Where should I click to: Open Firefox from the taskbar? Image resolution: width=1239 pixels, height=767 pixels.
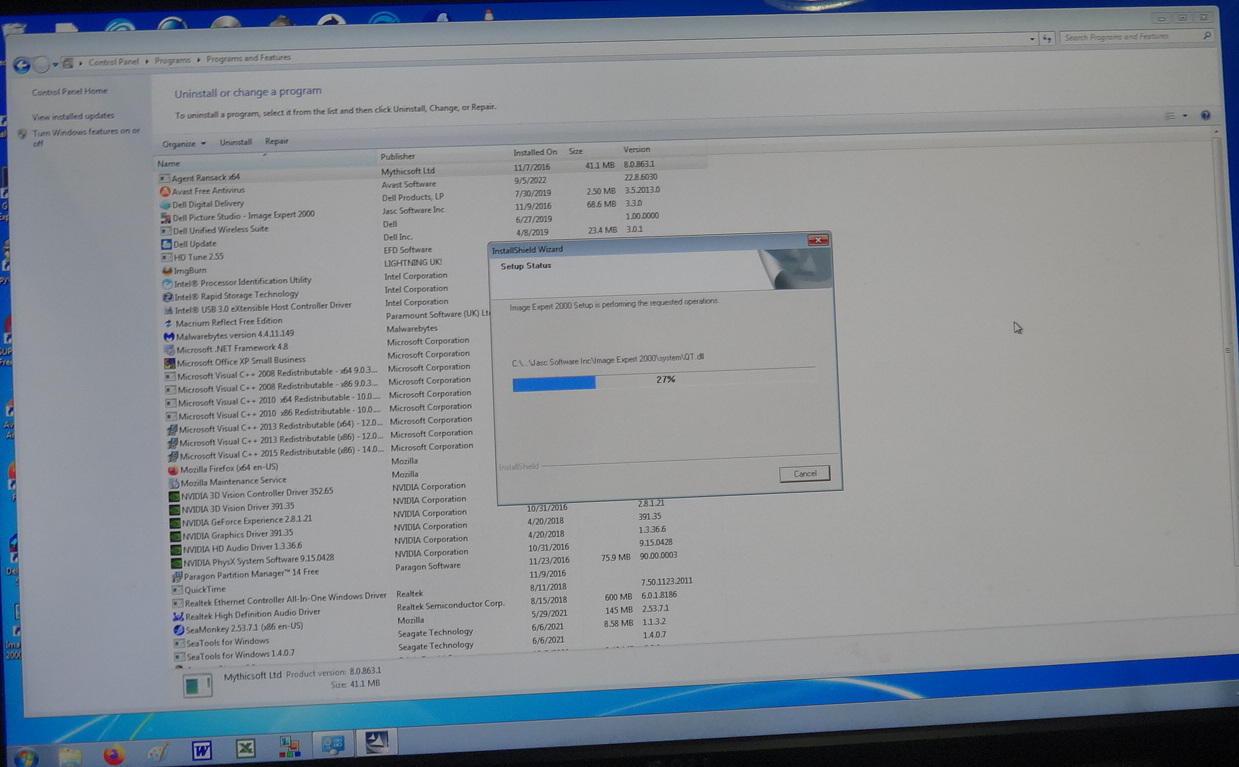pyautogui.click(x=114, y=753)
